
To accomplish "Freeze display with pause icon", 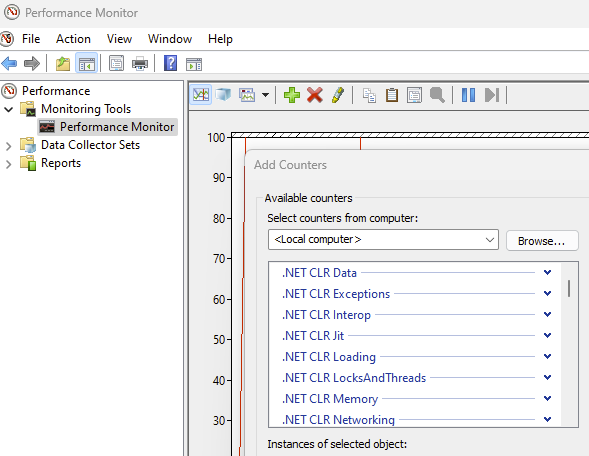I will pyautogui.click(x=468, y=95).
